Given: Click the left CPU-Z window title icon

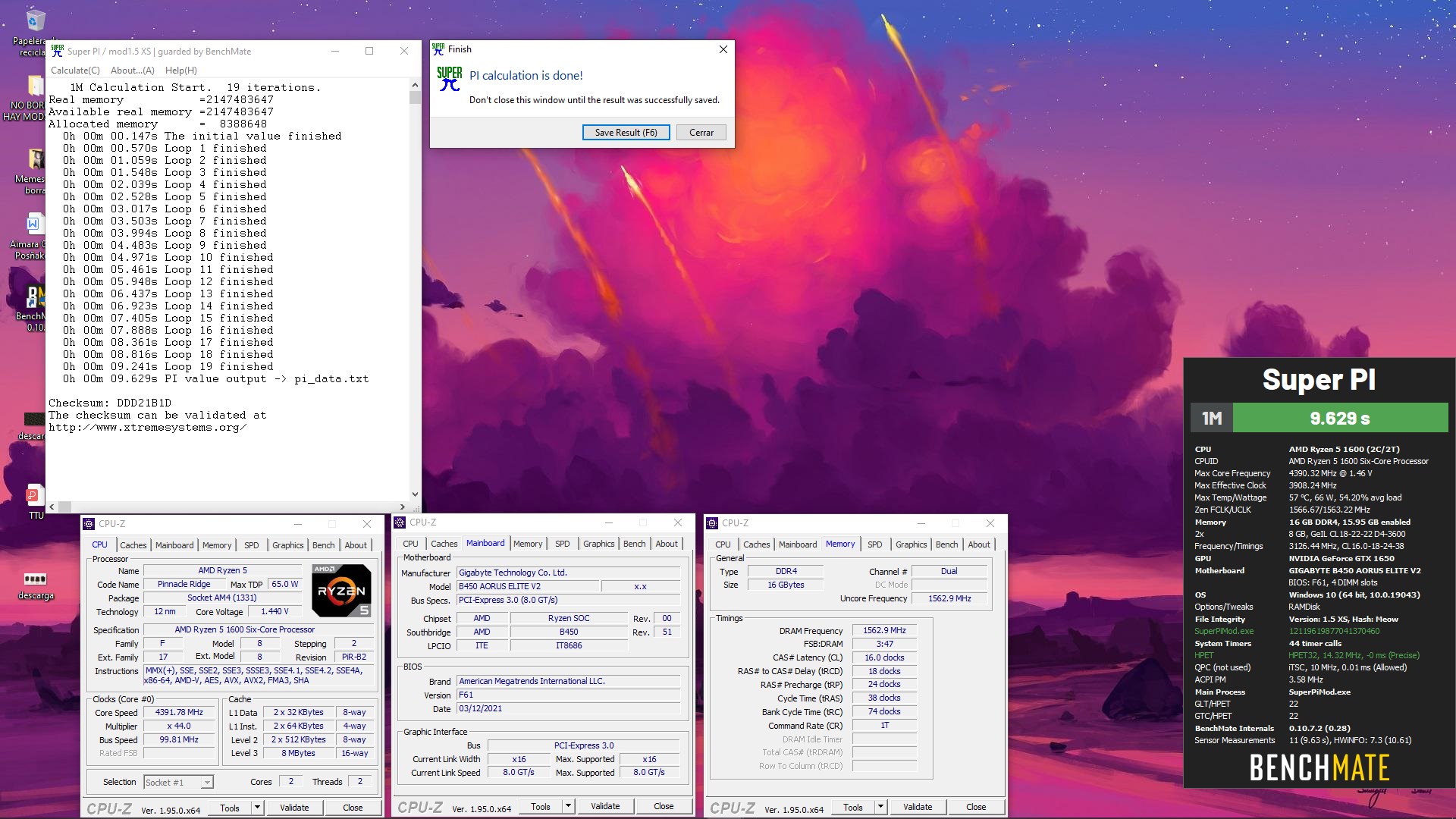Looking at the screenshot, I should pos(89,523).
